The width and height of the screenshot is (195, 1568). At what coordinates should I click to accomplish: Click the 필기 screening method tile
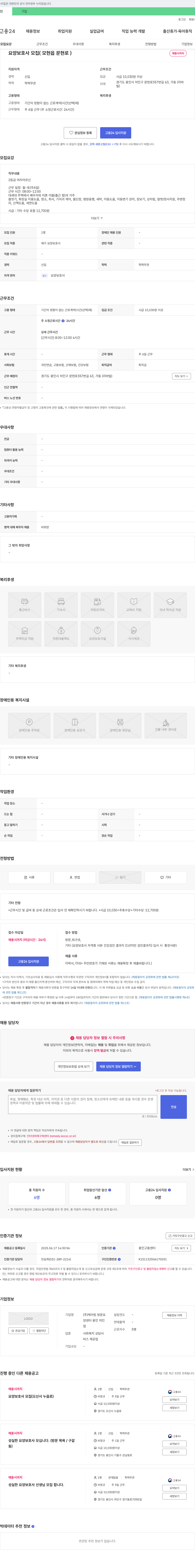[120, 877]
